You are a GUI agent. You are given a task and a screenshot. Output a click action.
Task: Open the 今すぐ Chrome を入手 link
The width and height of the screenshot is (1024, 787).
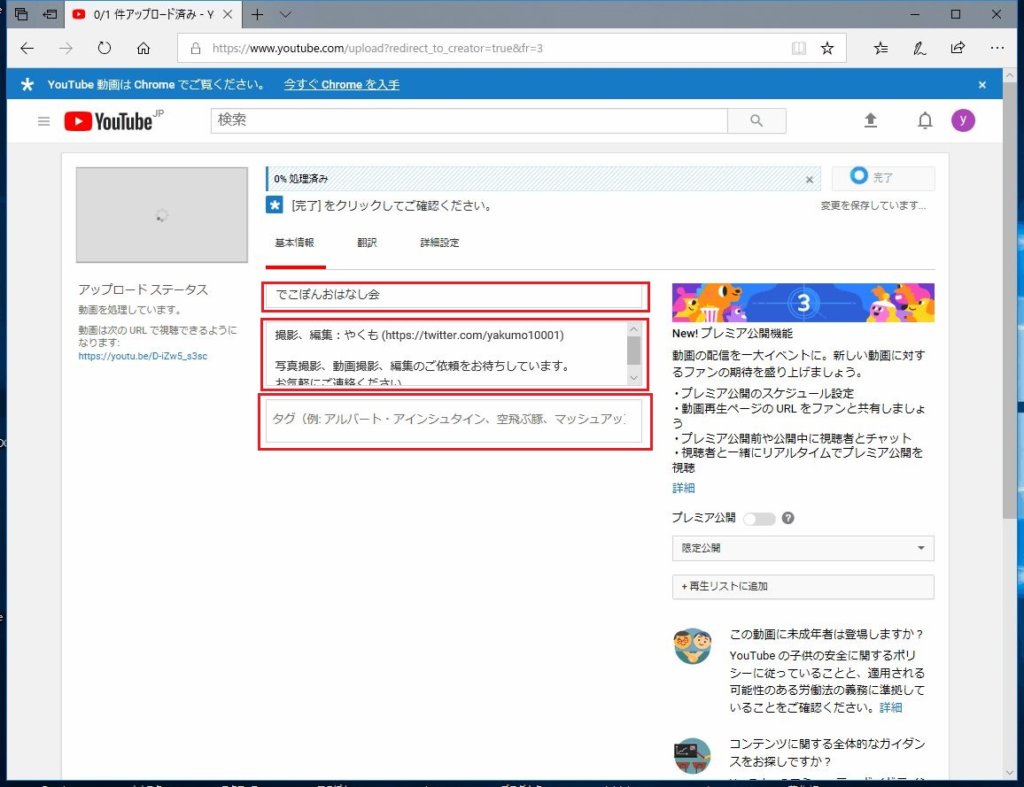point(341,84)
